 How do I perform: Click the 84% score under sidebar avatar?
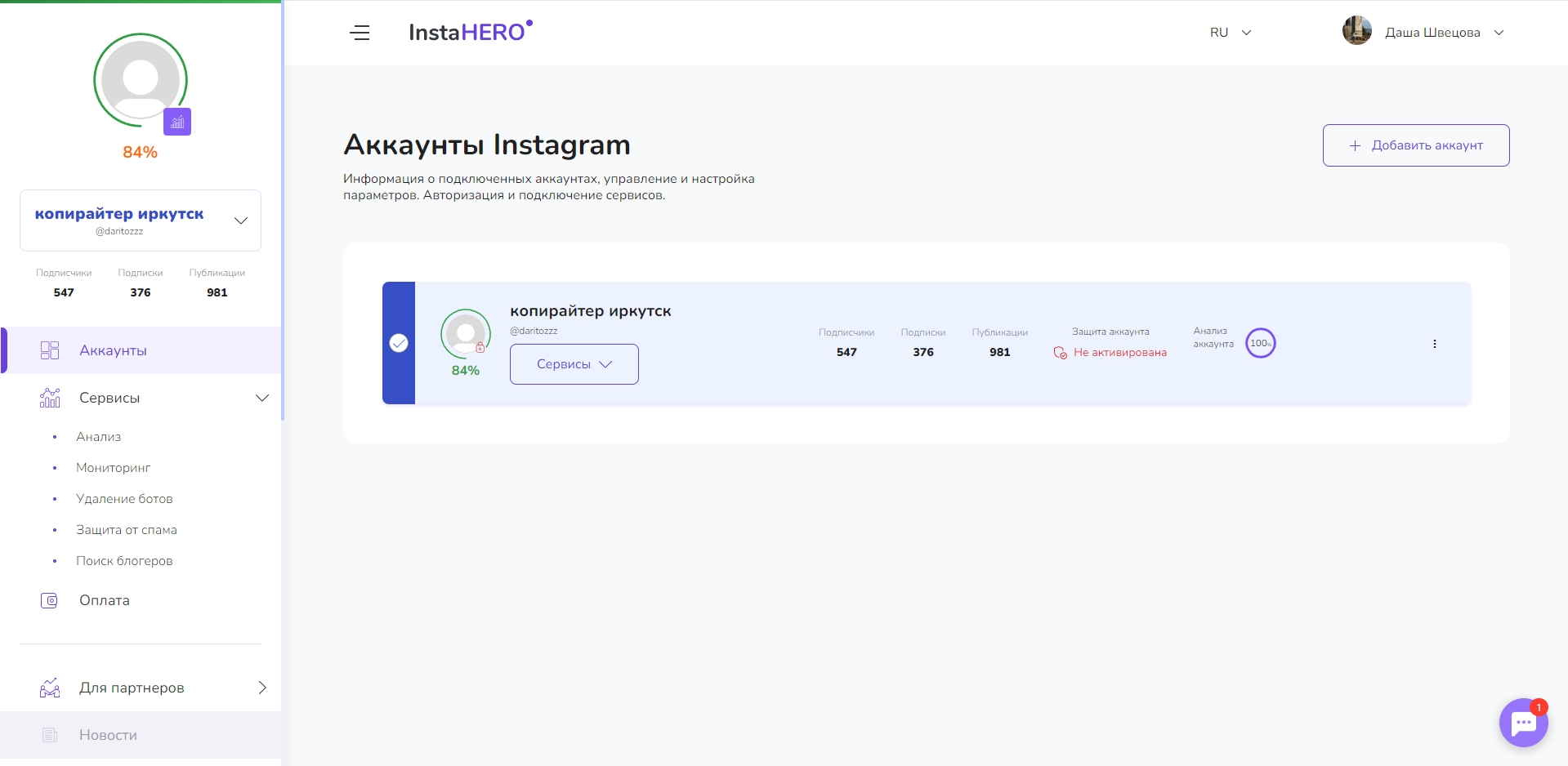[140, 152]
